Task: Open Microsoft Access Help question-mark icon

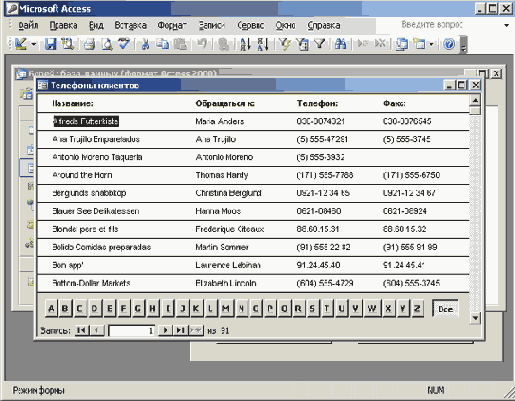Action: (x=449, y=44)
